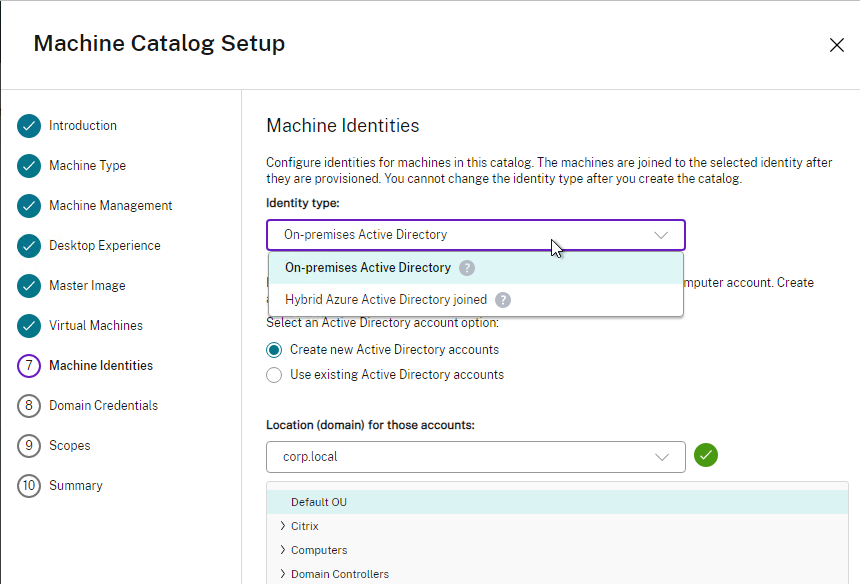
Task: Open the Scopes wizard step
Action: click(x=70, y=446)
